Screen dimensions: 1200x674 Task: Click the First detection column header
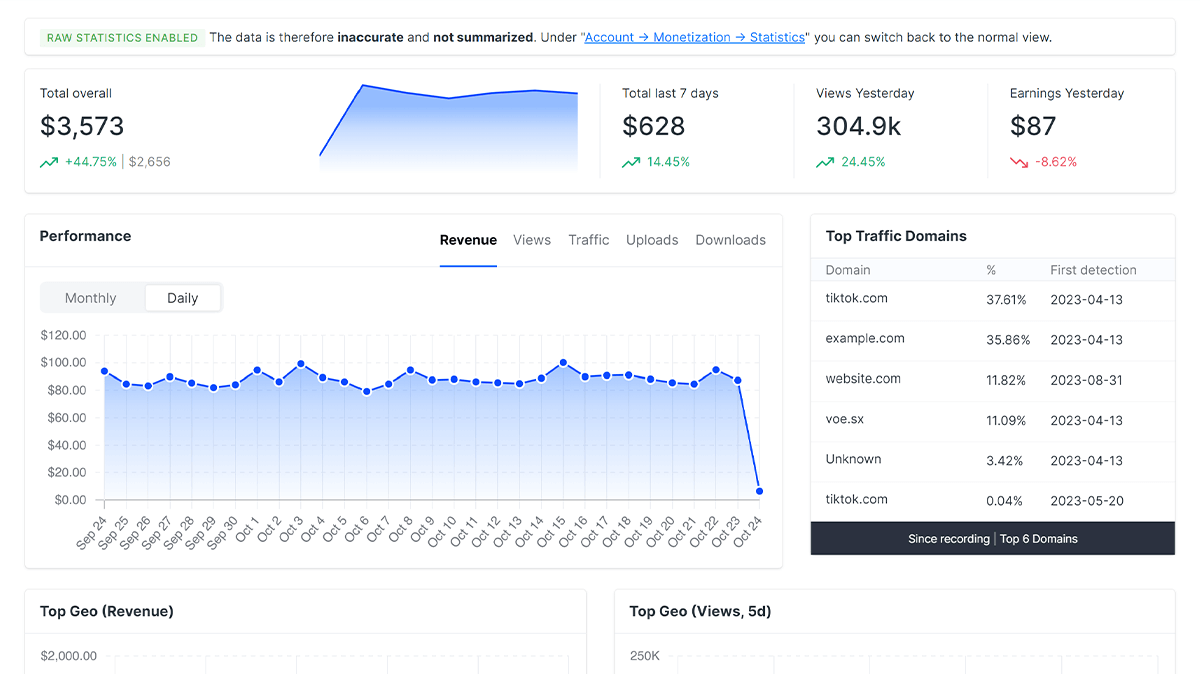[x=1093, y=270]
